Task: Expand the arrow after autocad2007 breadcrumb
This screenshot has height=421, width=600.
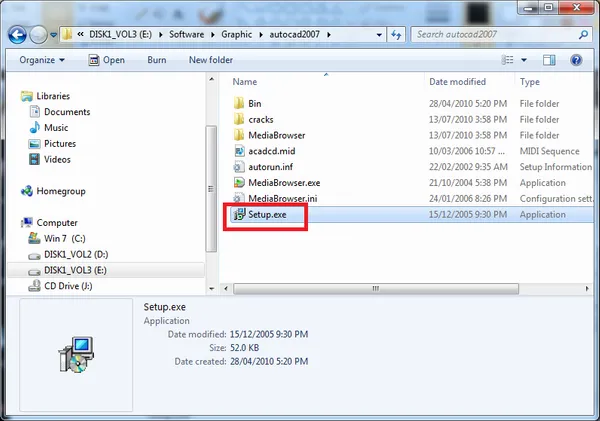Action: click(x=329, y=35)
